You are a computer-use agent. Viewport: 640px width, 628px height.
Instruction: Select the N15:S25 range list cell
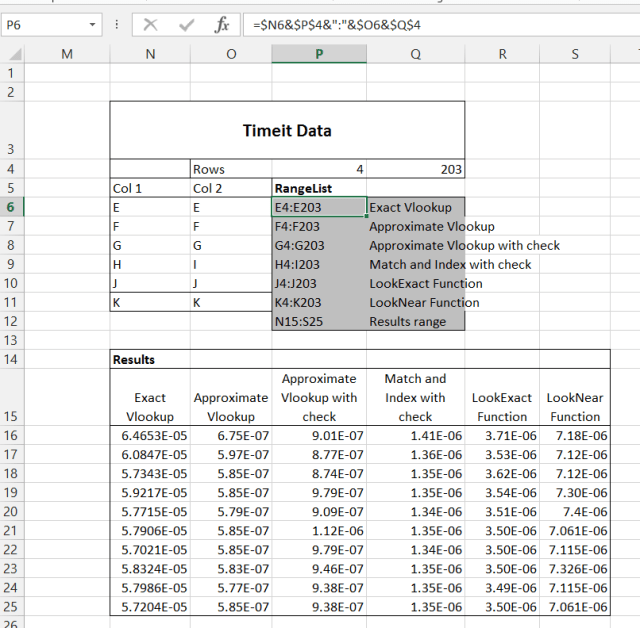(x=319, y=321)
